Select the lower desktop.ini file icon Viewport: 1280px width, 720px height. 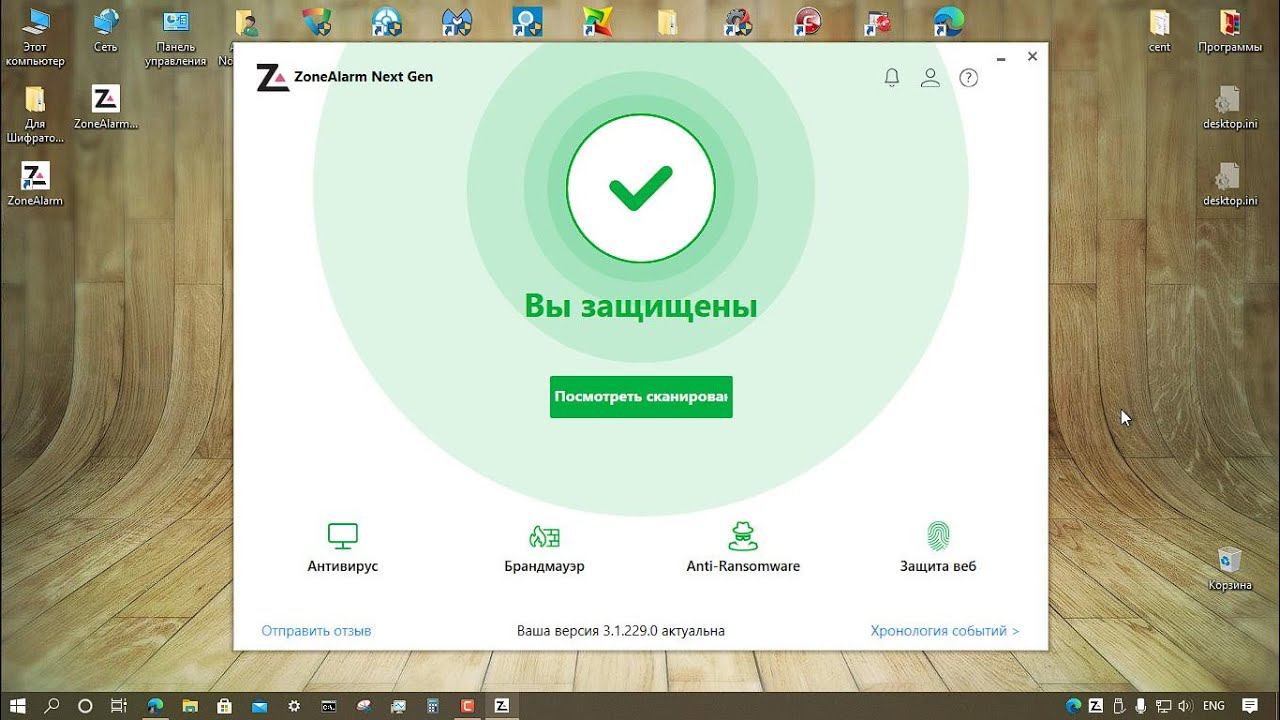pos(1229,183)
